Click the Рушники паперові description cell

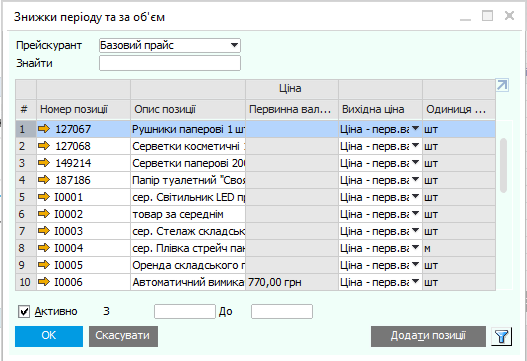(188, 129)
